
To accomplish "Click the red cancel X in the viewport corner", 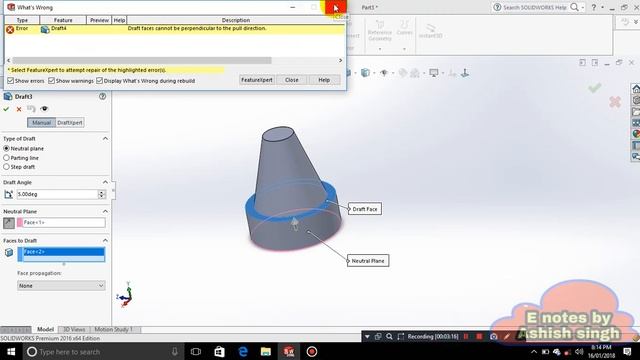I will pos(615,102).
